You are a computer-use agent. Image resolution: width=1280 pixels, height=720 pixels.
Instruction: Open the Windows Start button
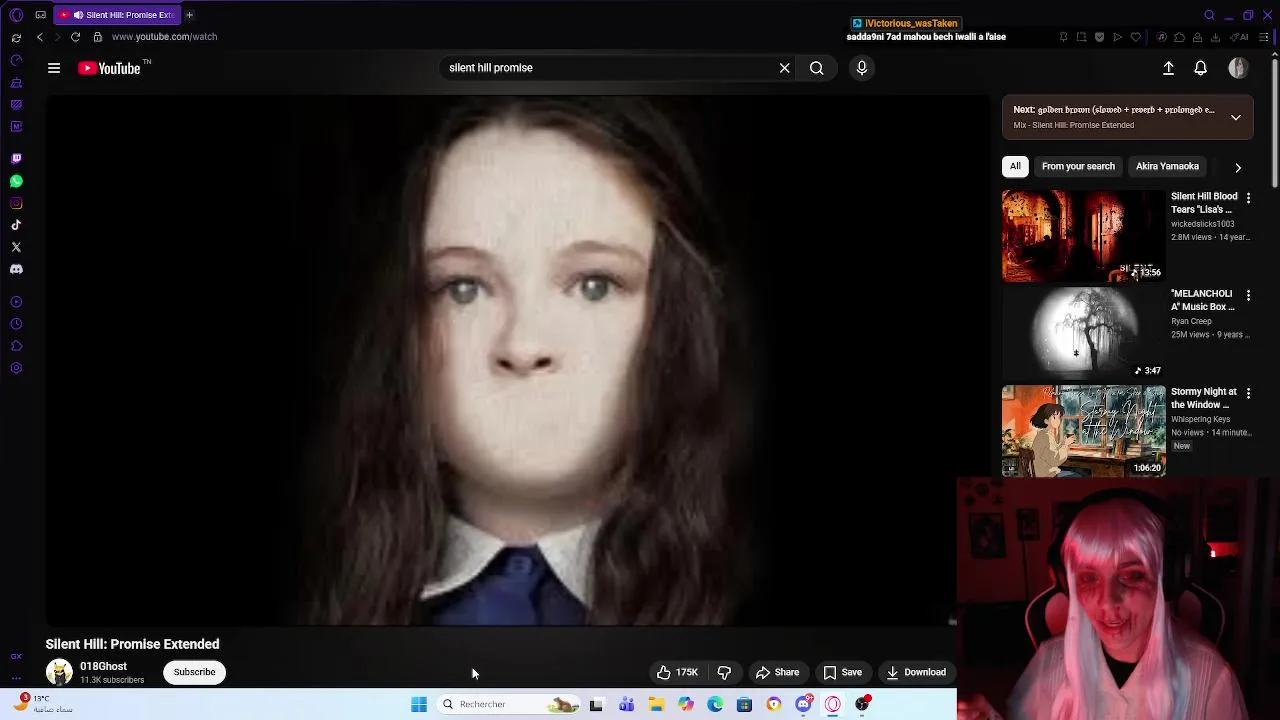(x=419, y=704)
